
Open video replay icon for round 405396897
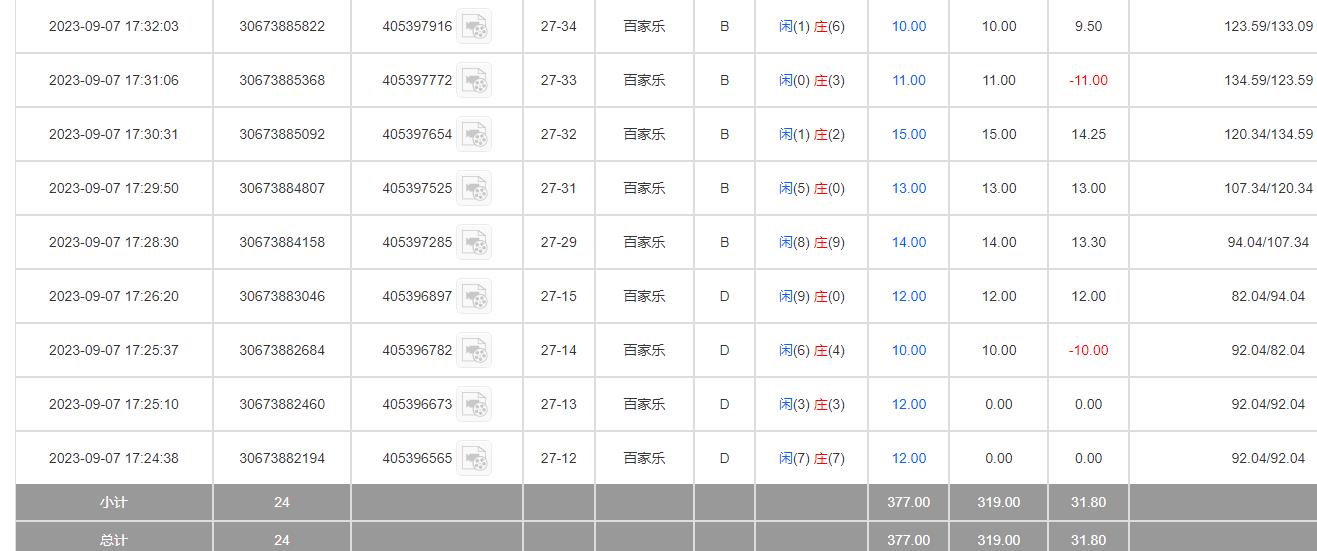[x=474, y=297]
